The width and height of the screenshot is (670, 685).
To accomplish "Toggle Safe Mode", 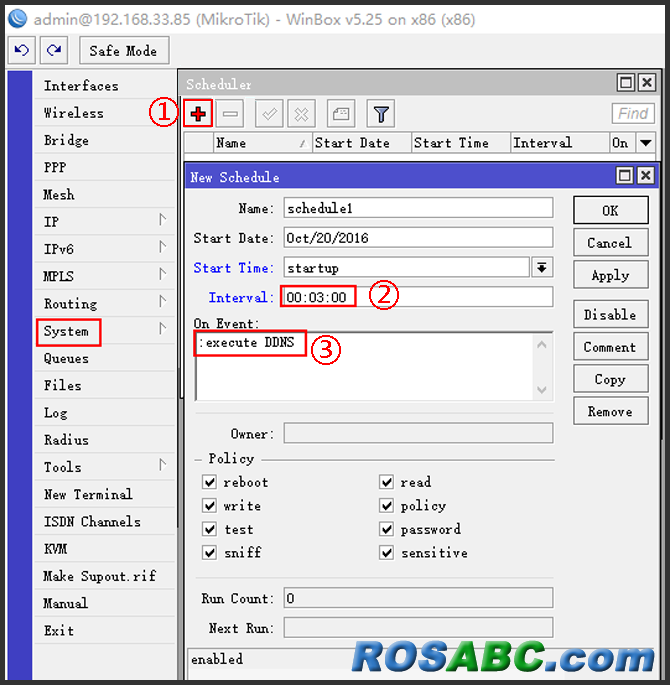I will coord(124,50).
